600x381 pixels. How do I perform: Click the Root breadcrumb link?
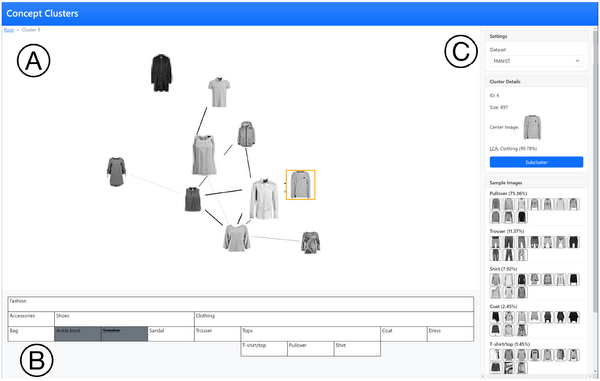coord(9,30)
